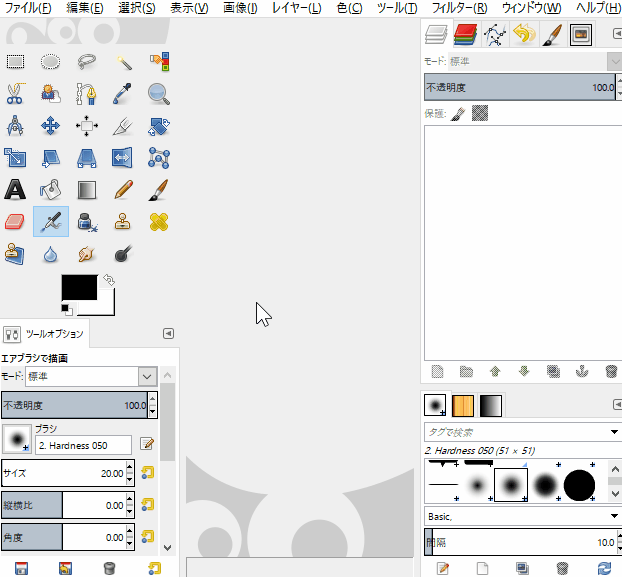This screenshot has height=577, width=622.
Task: Select the Paintbrush tool
Action: coord(159,190)
